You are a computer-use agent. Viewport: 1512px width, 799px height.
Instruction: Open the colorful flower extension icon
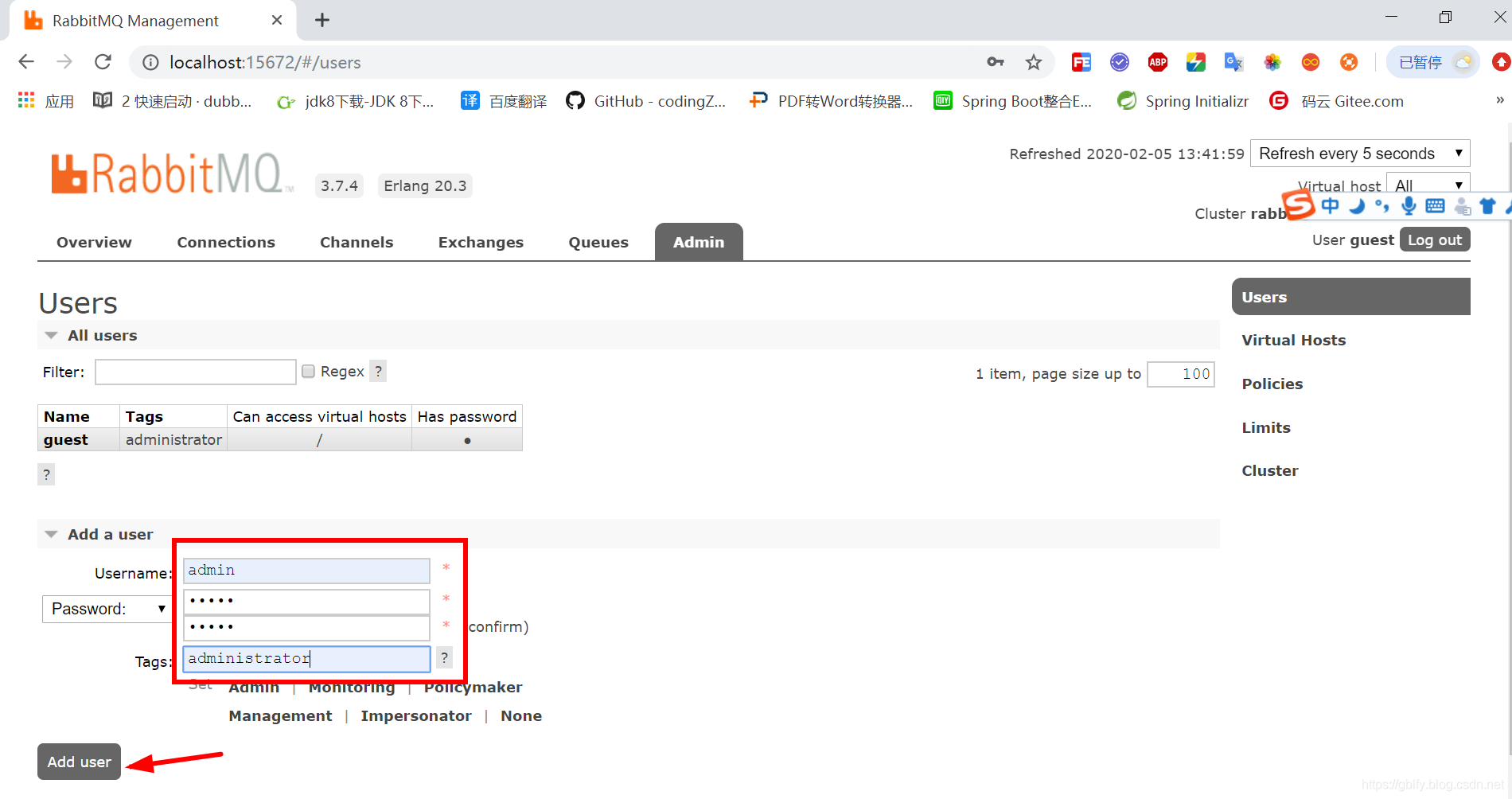(1272, 62)
